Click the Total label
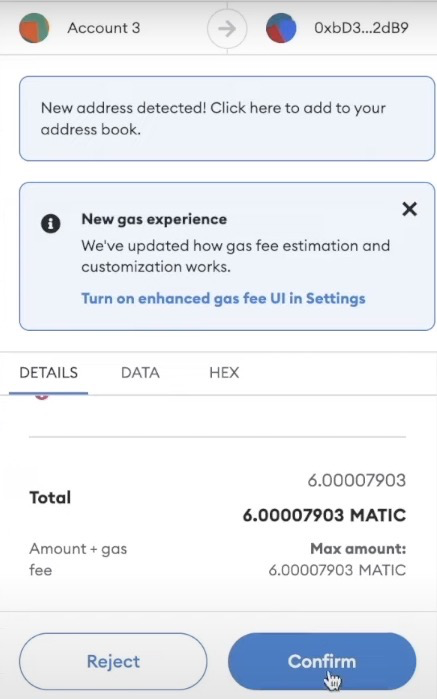This screenshot has width=437, height=699. click(50, 498)
